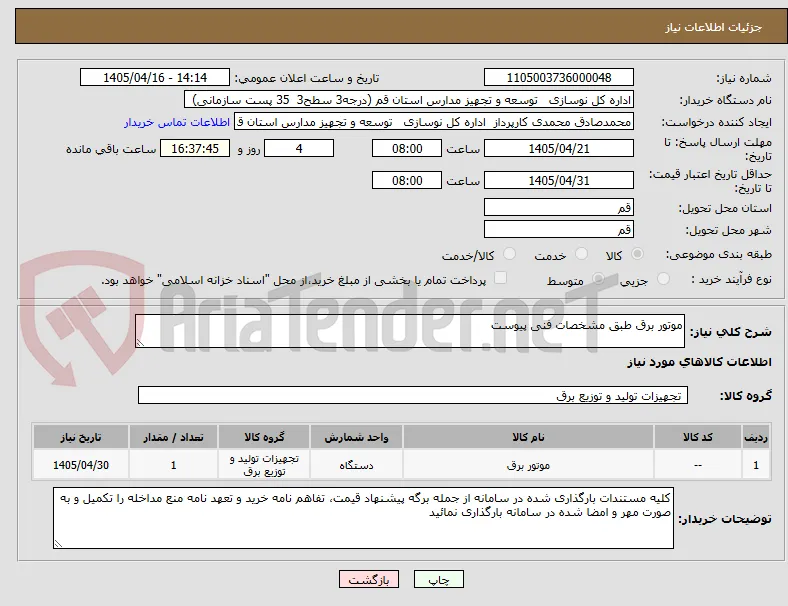Open the اطلاعات تماس خریدار link
The height and width of the screenshot is (606, 788).
click(x=177, y=122)
